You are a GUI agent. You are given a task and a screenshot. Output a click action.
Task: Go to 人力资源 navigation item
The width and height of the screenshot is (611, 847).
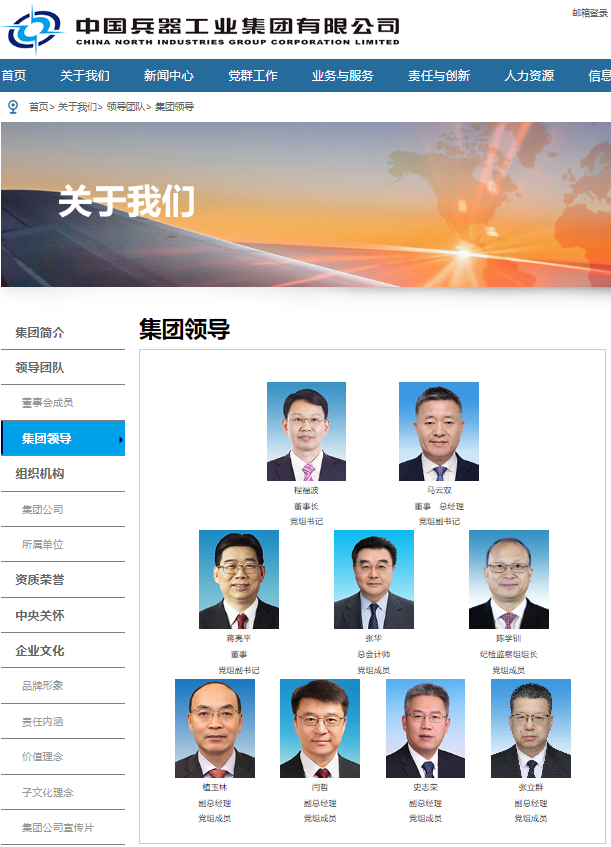529,76
